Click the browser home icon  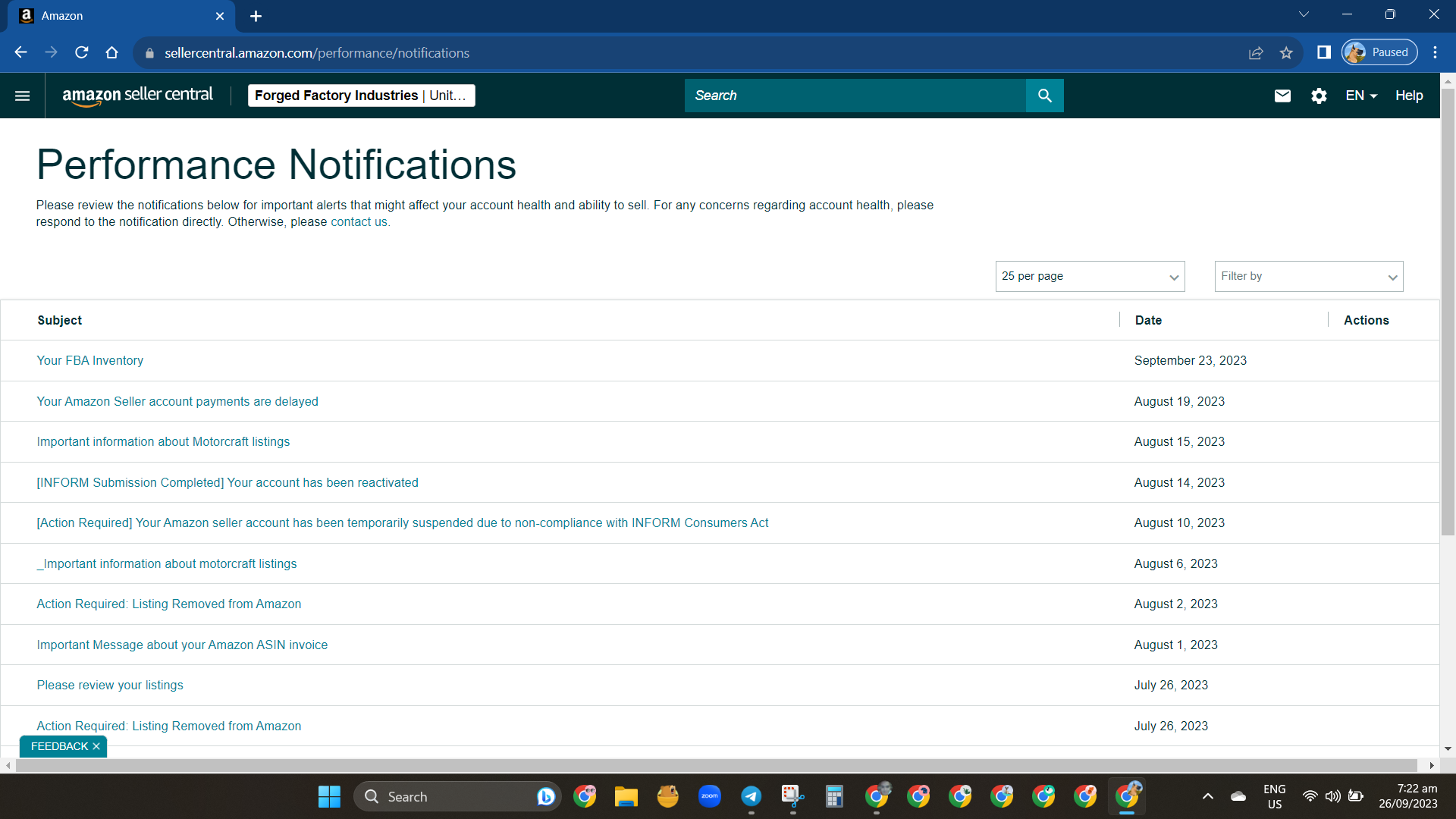click(111, 52)
